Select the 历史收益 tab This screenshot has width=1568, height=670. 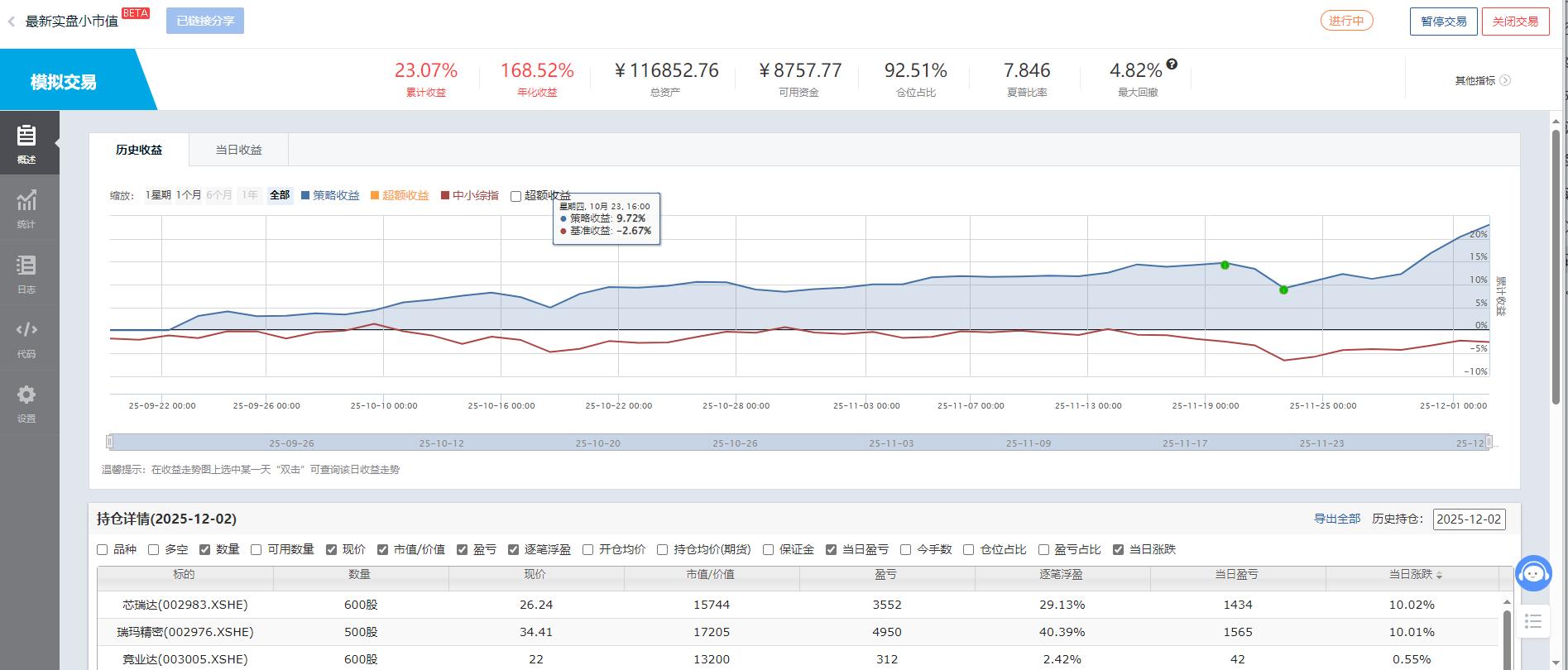pos(139,150)
